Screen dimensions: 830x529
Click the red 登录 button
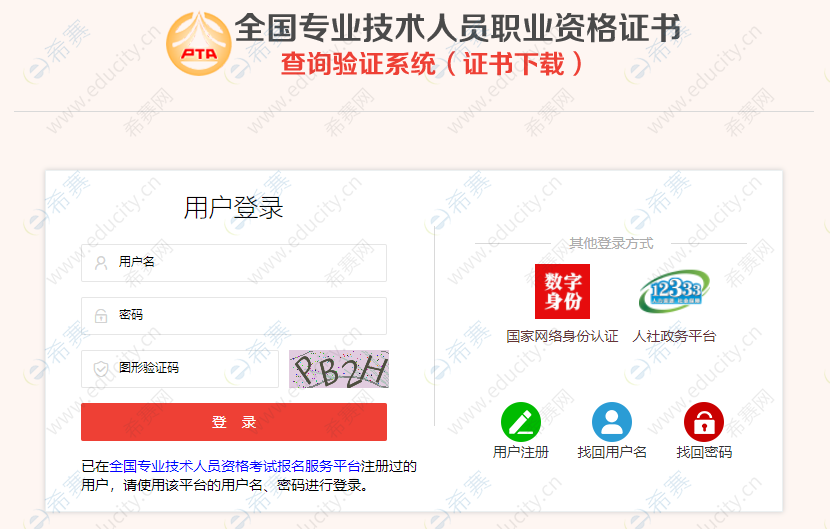234,422
